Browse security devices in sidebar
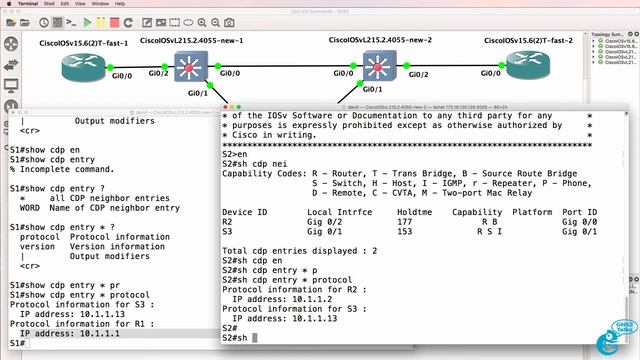This screenshot has height=360, width=640. point(11,106)
